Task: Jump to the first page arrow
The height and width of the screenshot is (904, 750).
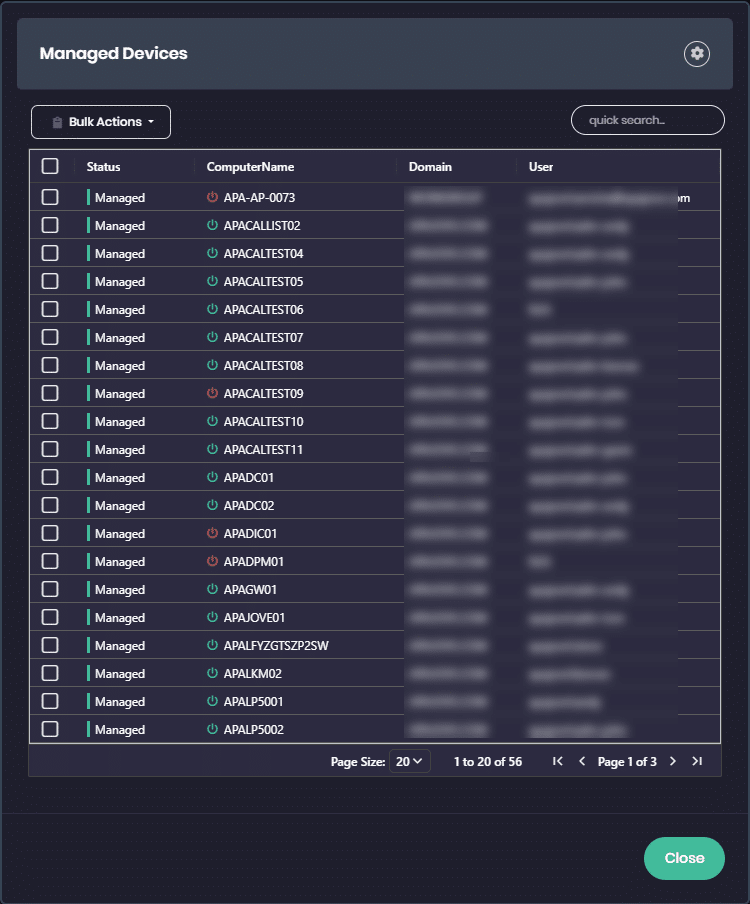Action: (558, 761)
